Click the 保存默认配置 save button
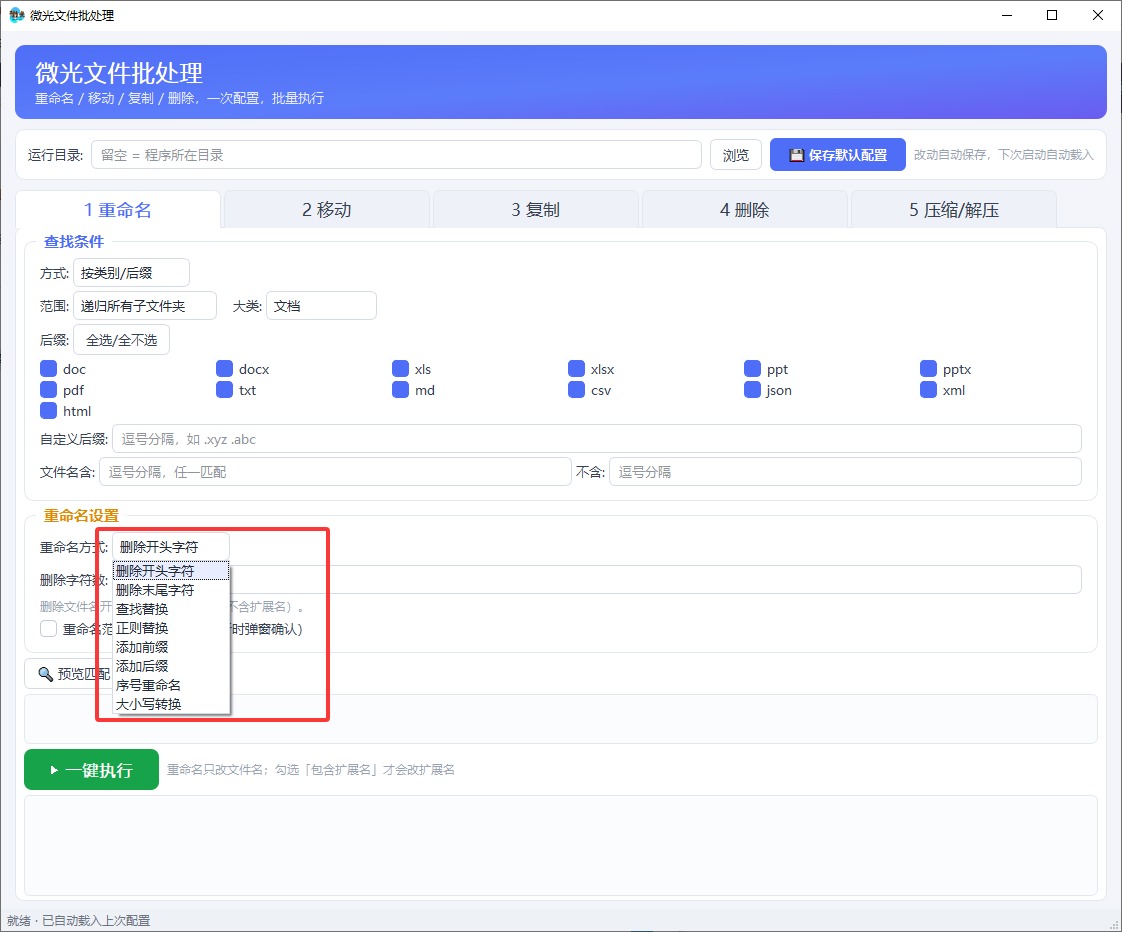Image resolution: width=1122 pixels, height=932 pixels. coord(837,155)
